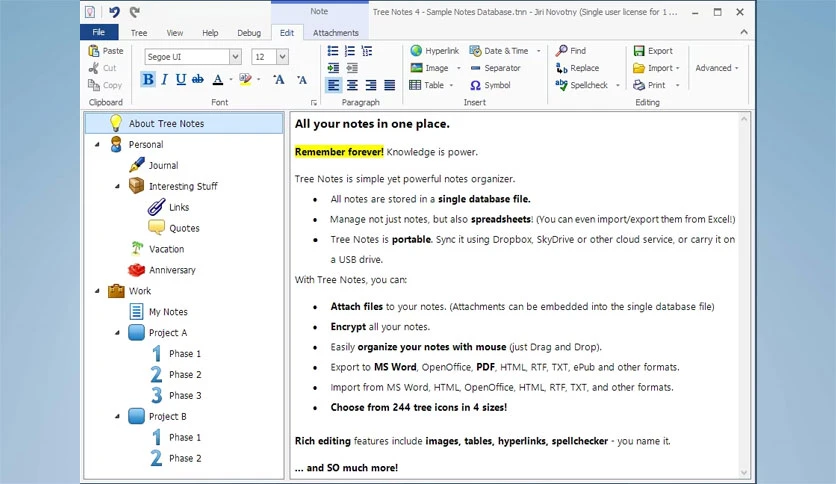The image size is (836, 484).
Task: Collapse the Project A node
Action: pyautogui.click(x=117, y=333)
